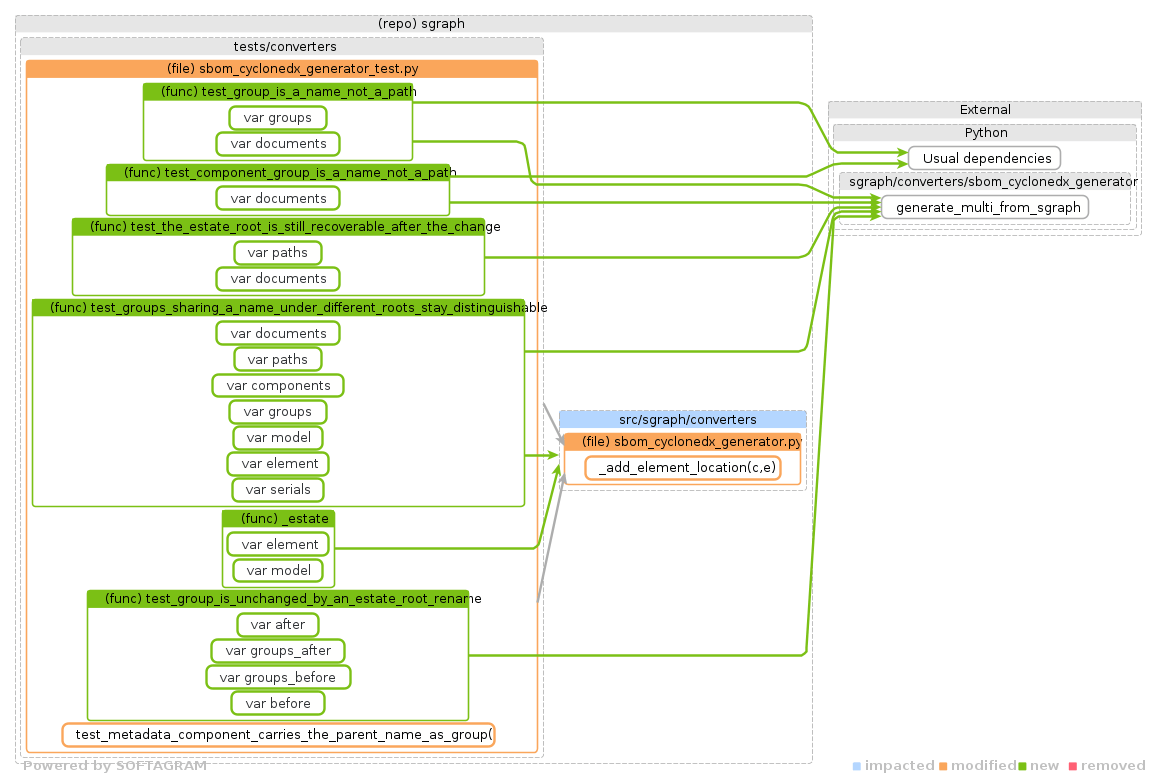The width and height of the screenshot is (1156, 779).
Task: Click the (func) _estate header
Action: point(279,518)
